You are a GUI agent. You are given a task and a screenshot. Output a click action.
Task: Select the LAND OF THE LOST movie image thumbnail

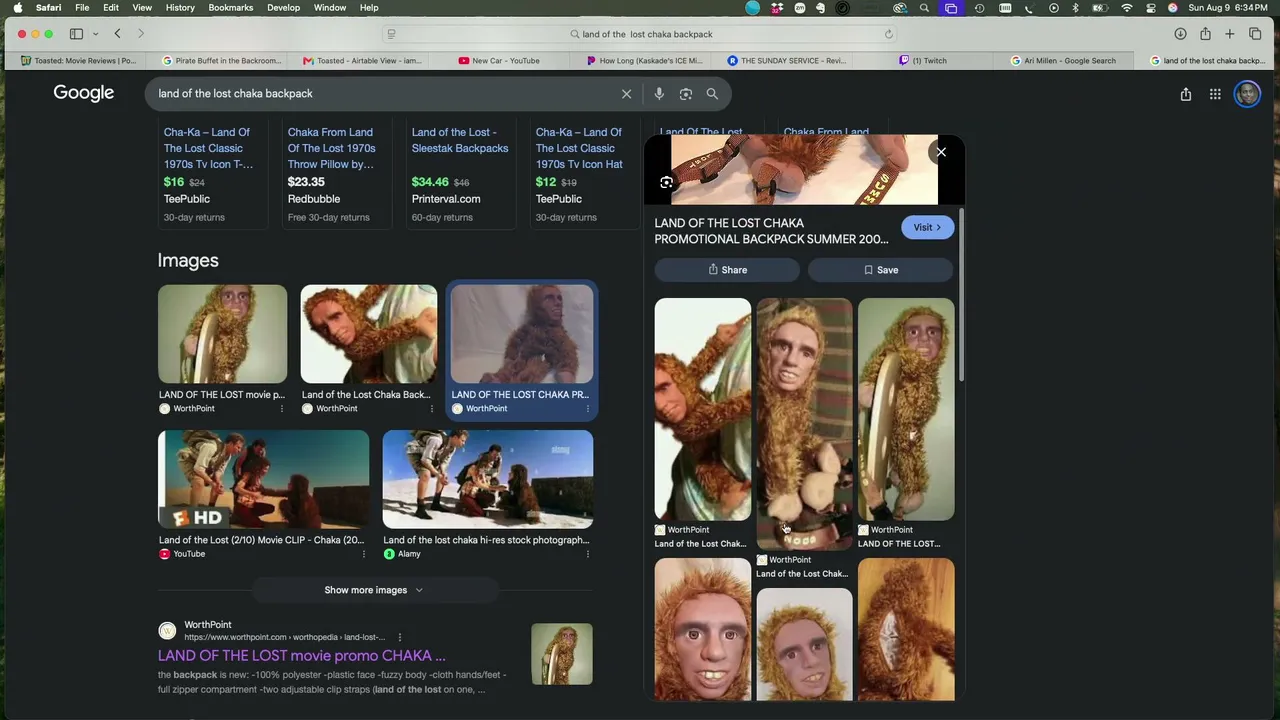point(222,334)
